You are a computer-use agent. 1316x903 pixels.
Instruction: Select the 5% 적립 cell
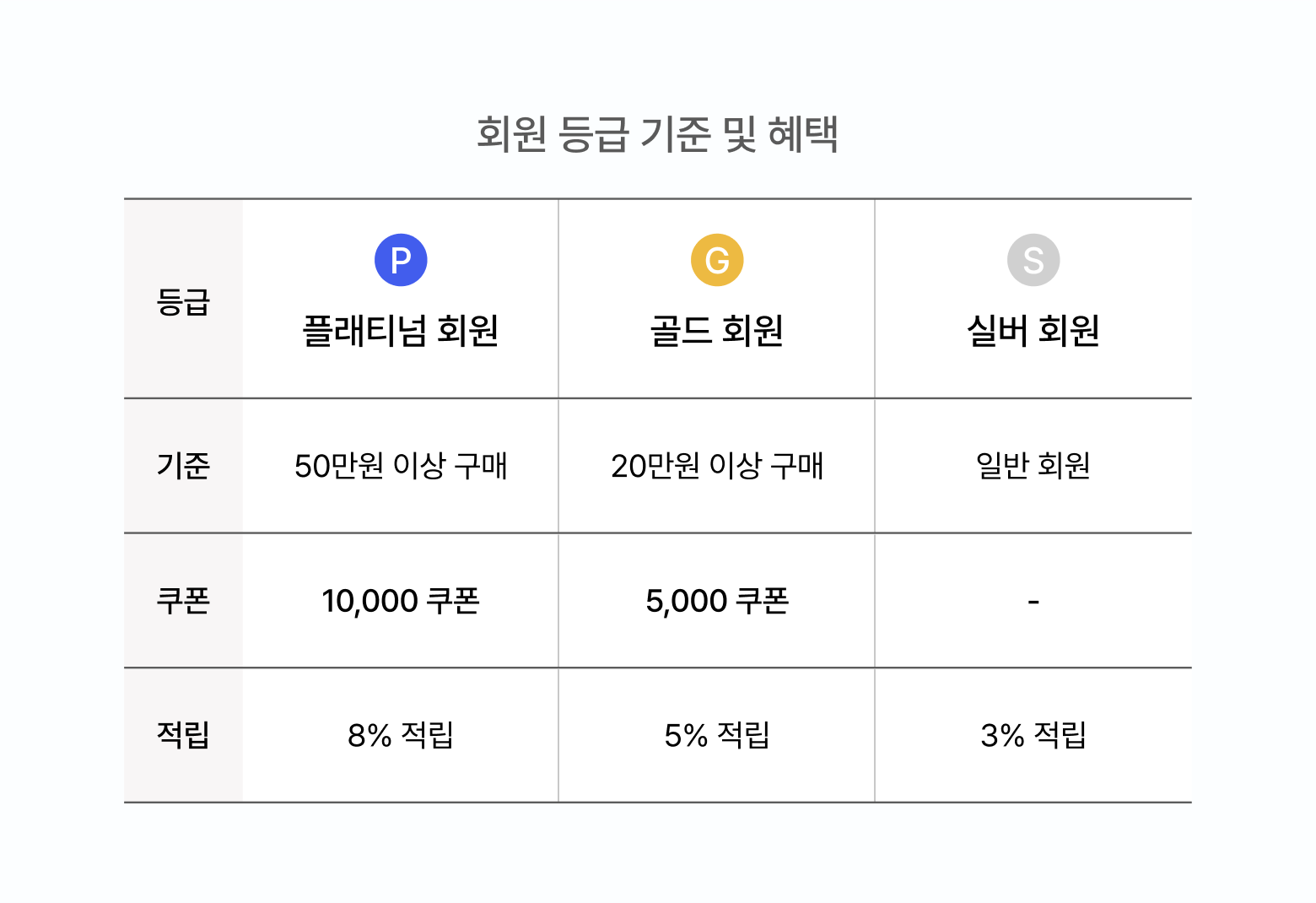tap(717, 735)
